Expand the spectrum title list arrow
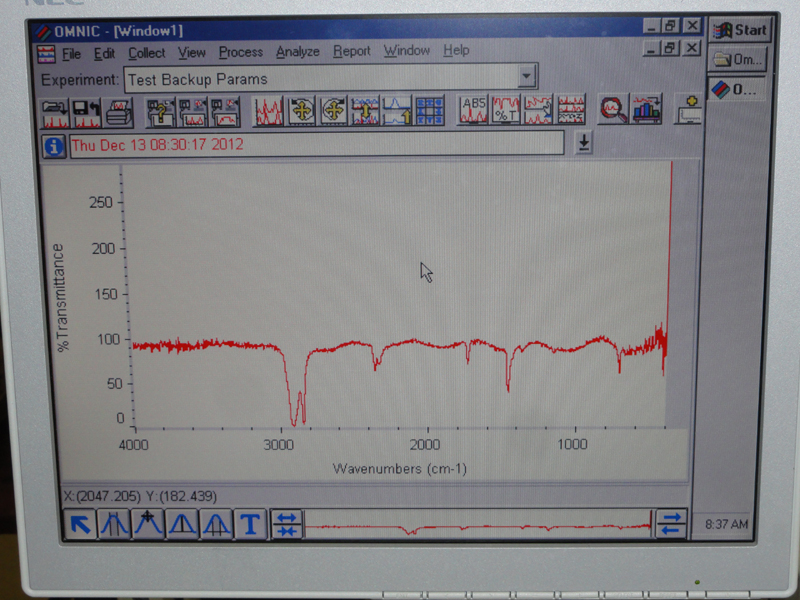 [584, 144]
